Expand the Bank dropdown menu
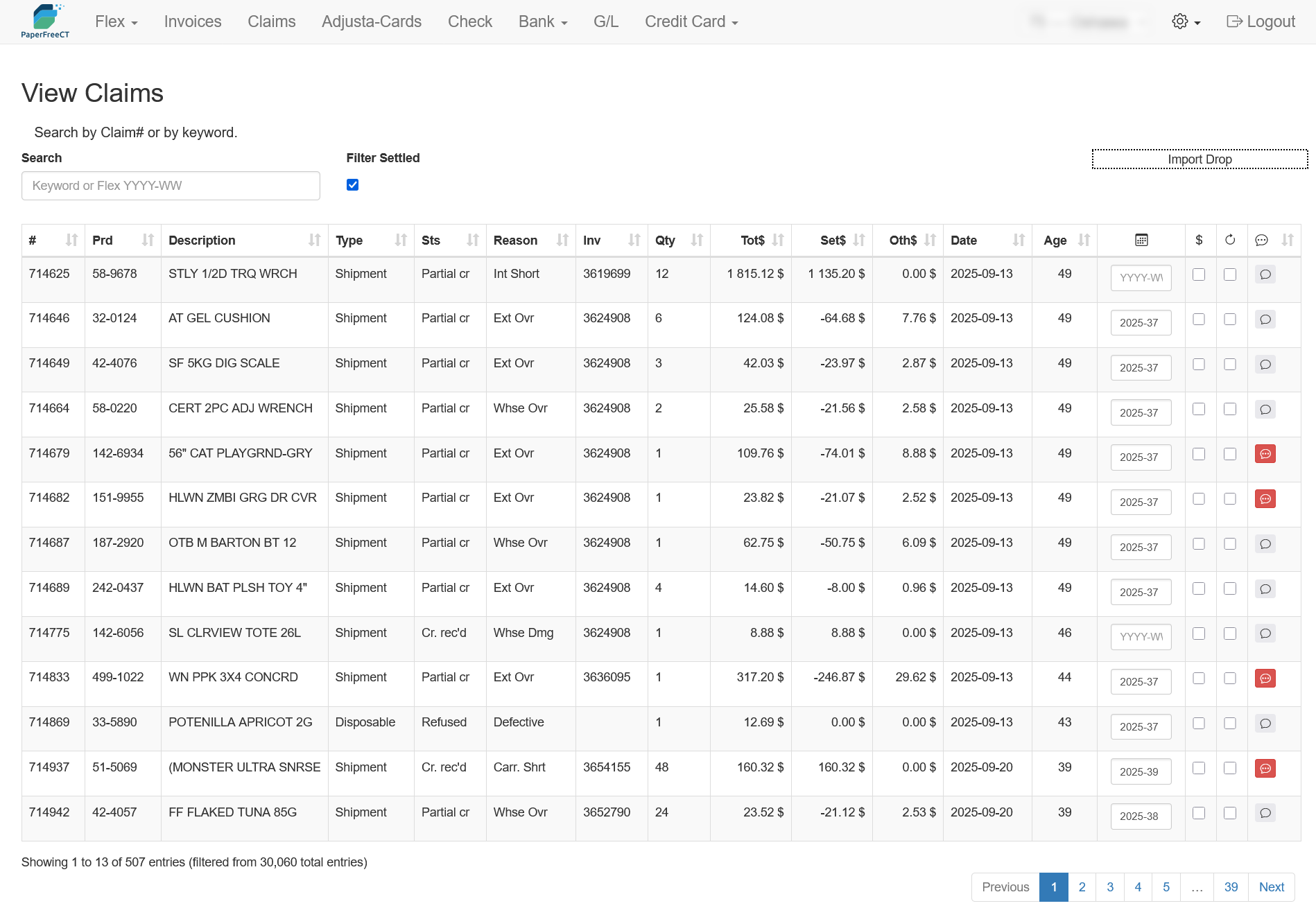 click(542, 22)
